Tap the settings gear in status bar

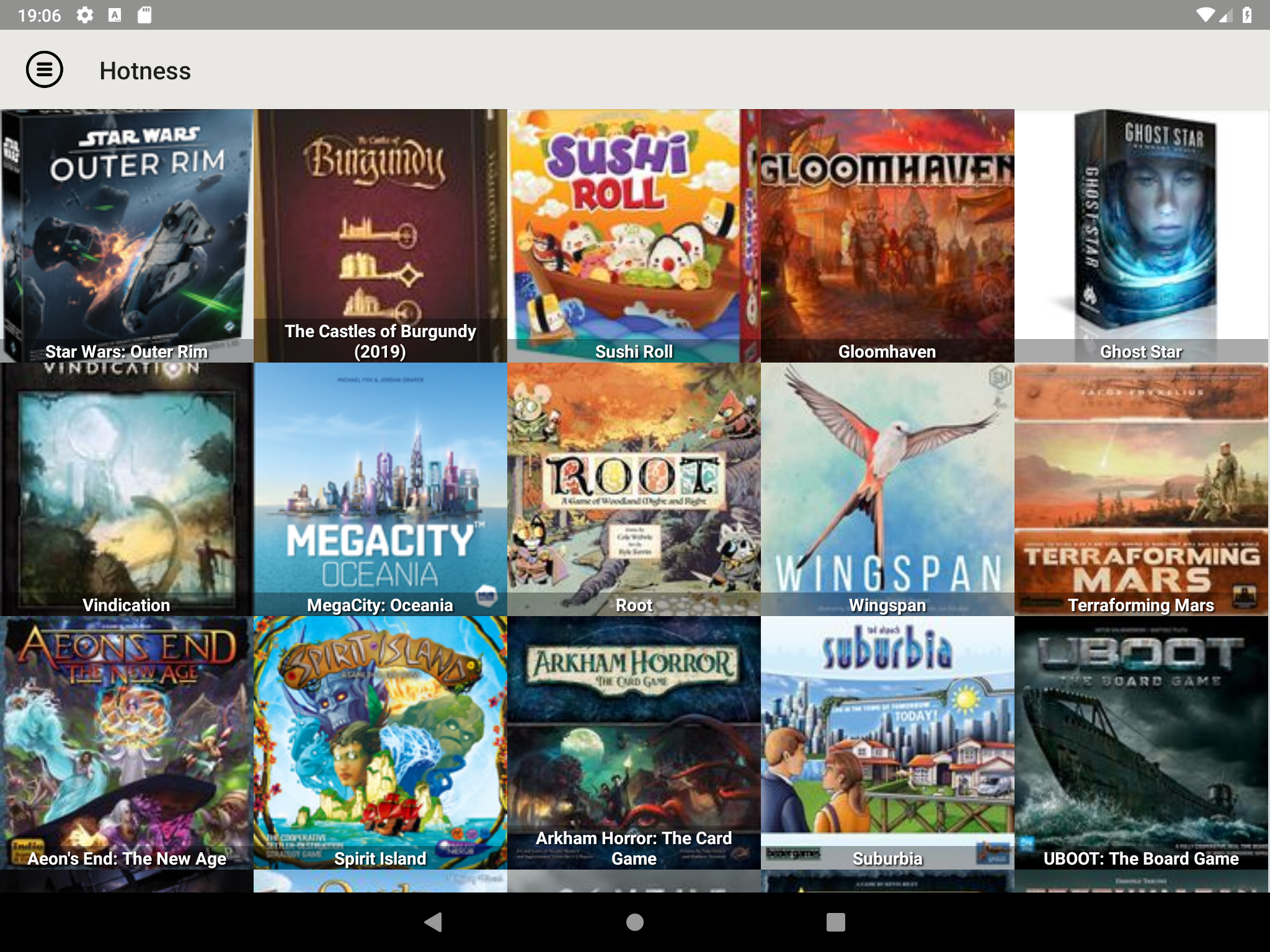tap(85, 15)
